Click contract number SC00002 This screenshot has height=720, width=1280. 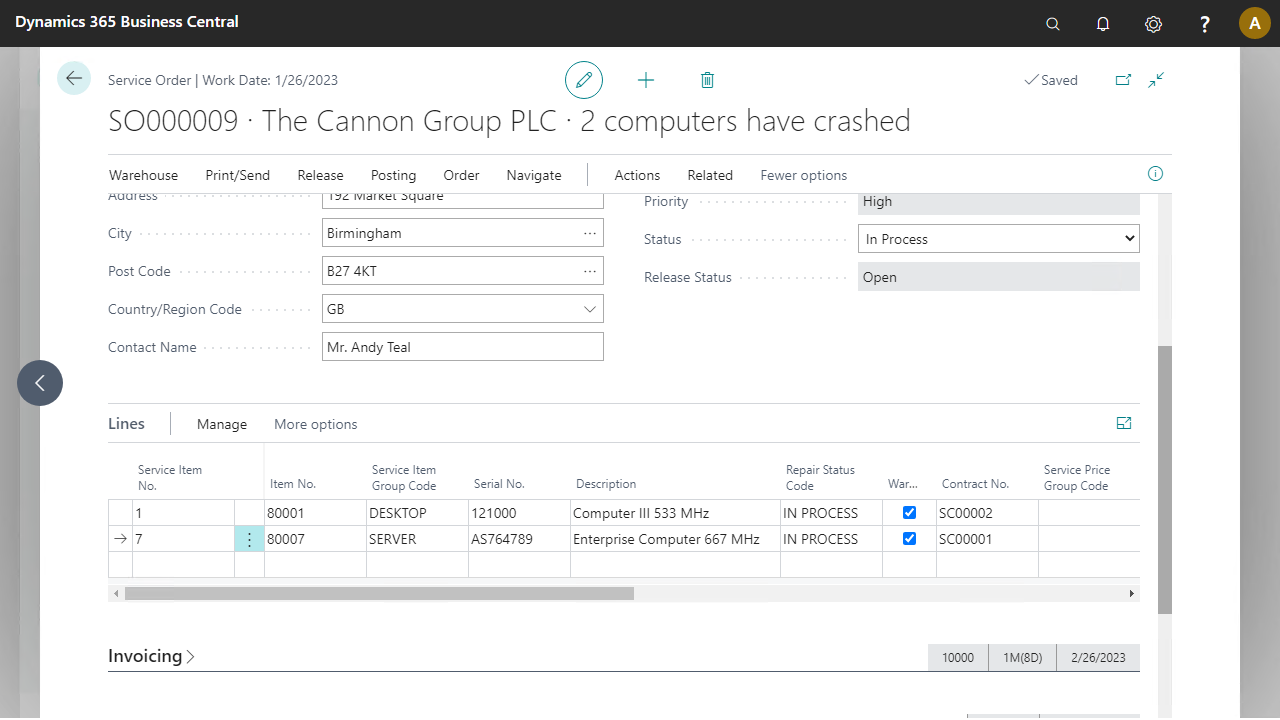tap(987, 513)
